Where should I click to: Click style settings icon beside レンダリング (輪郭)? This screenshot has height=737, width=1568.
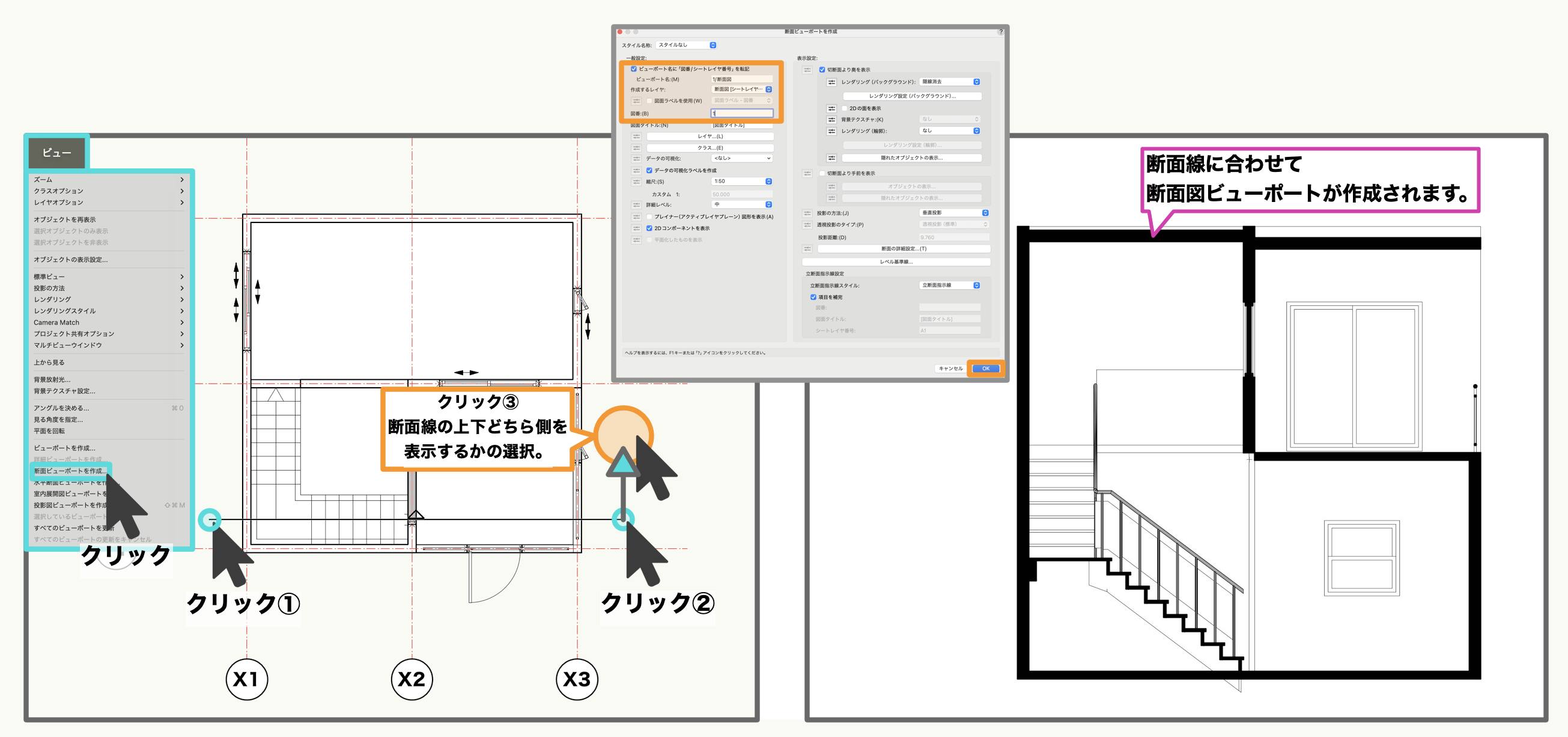pos(831,131)
